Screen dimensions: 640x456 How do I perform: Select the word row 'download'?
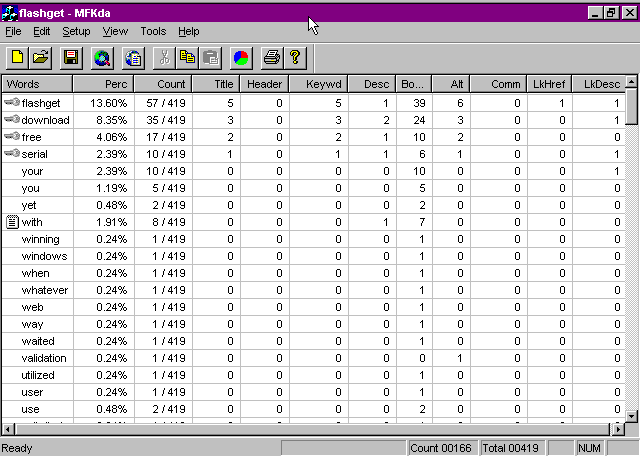[313, 120]
